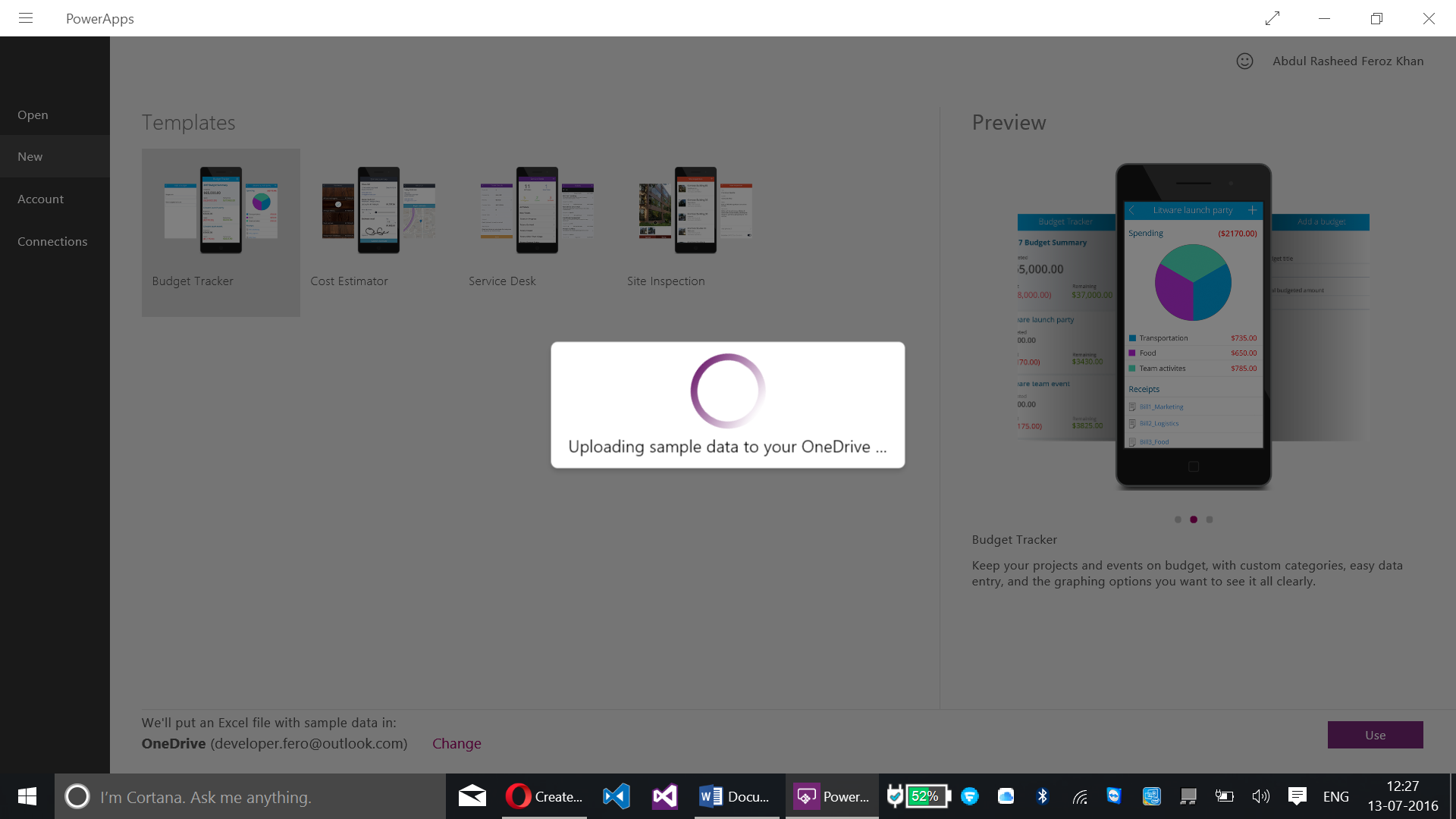The image size is (1456, 819).
Task: Choose the Budget Tracker template
Action: pos(221,232)
